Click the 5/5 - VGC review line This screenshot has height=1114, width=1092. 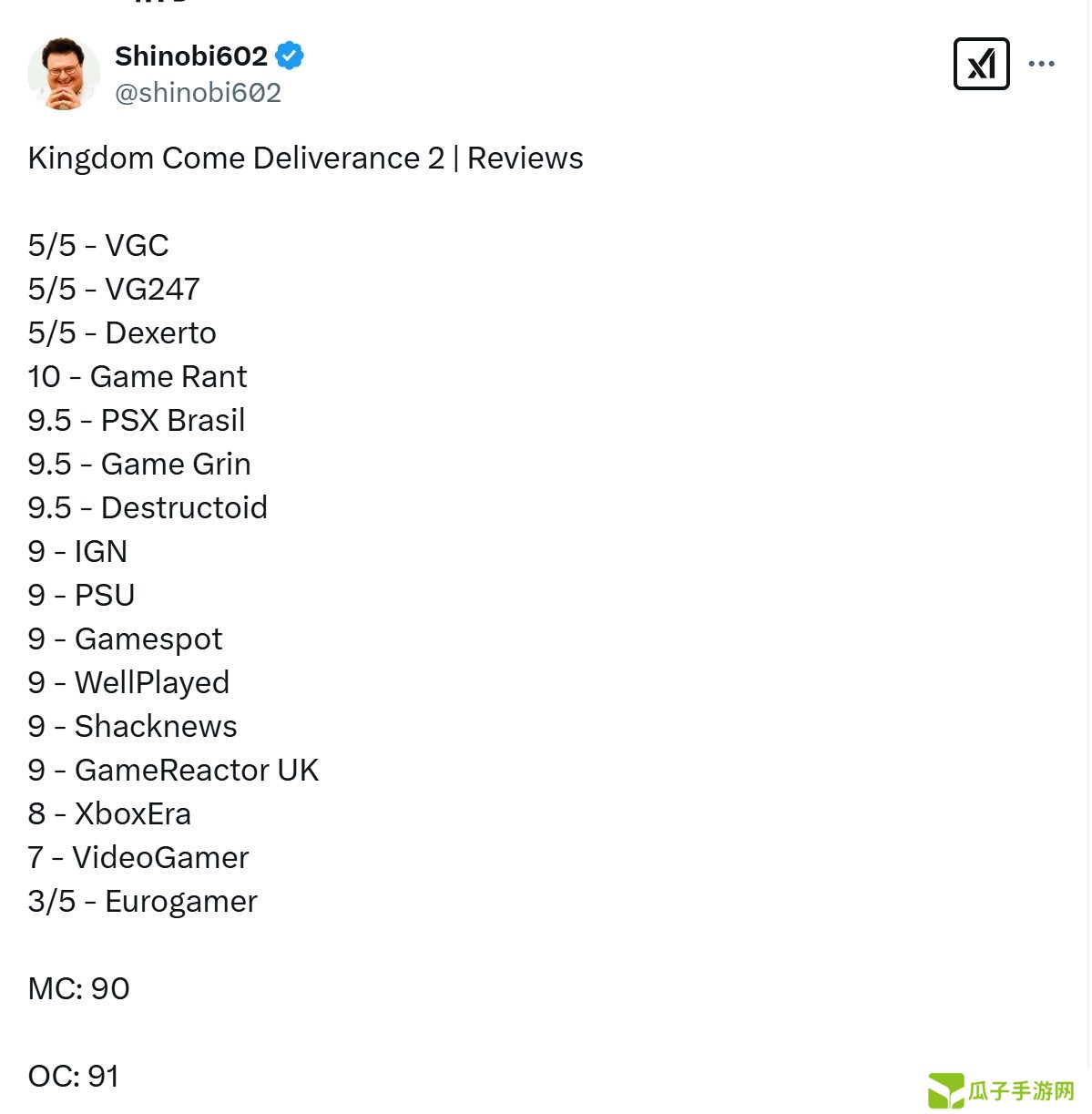point(98,245)
